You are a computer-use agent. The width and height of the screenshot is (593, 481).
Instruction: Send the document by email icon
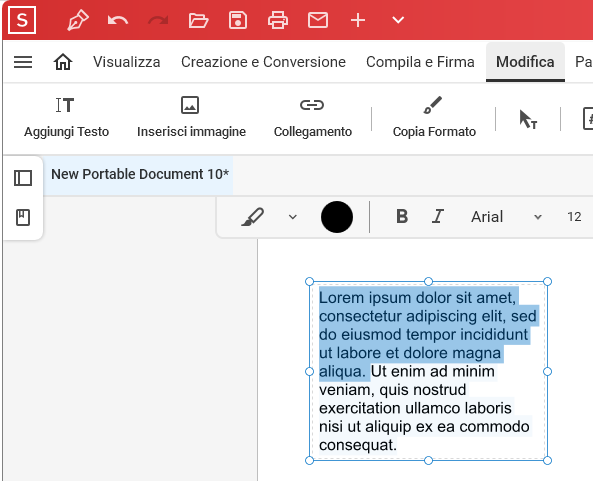point(318,20)
